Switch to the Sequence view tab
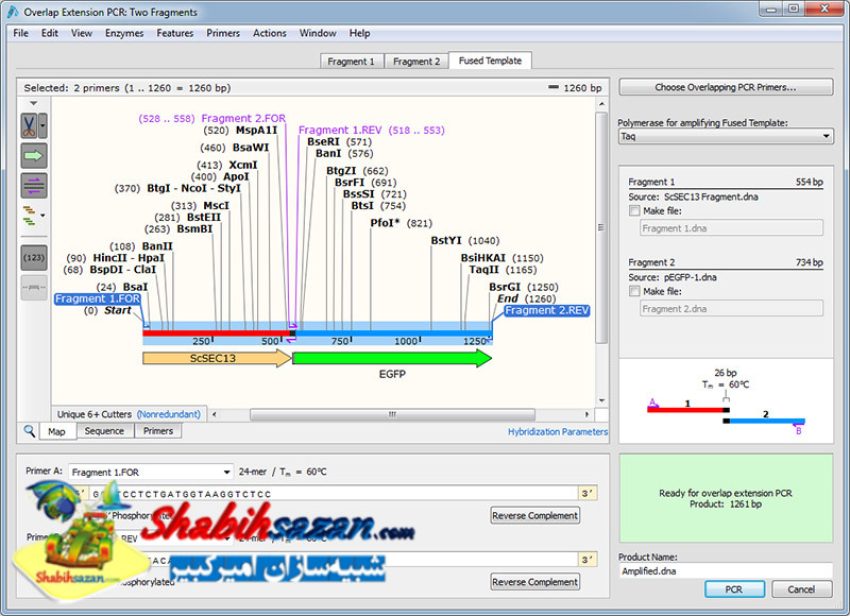This screenshot has width=850, height=616. (x=104, y=431)
